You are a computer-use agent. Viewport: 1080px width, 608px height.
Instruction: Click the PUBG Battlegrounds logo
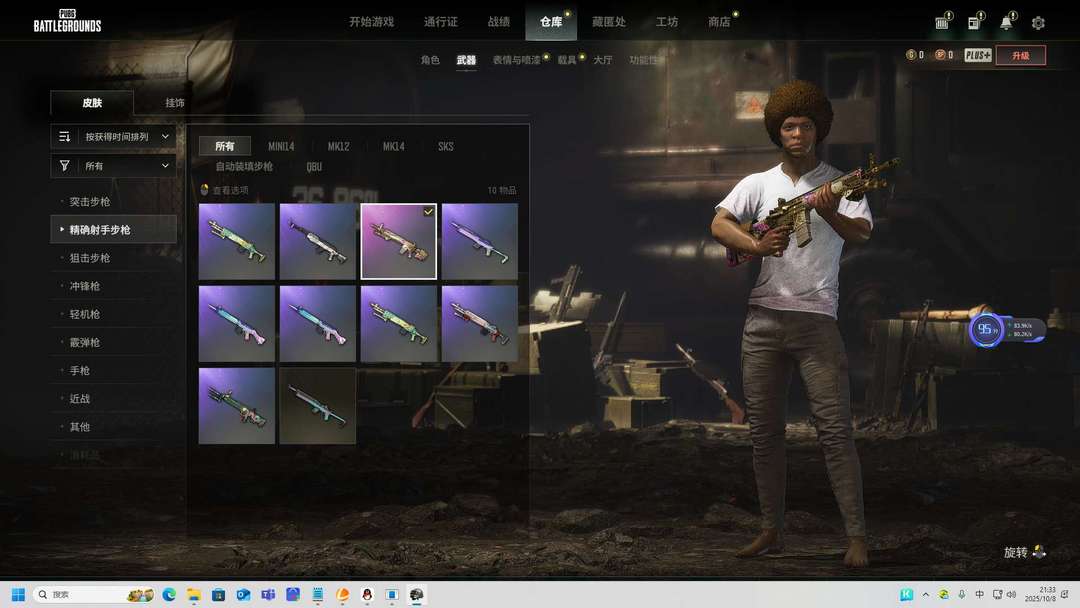[x=67, y=21]
